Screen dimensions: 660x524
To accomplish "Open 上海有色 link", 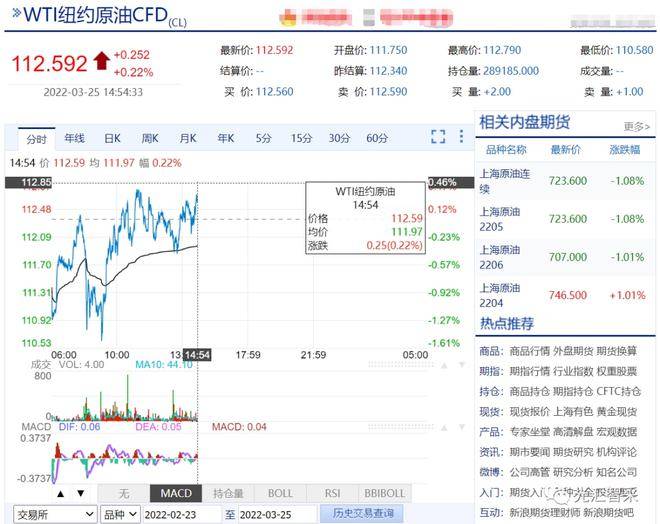I will click(573, 412).
